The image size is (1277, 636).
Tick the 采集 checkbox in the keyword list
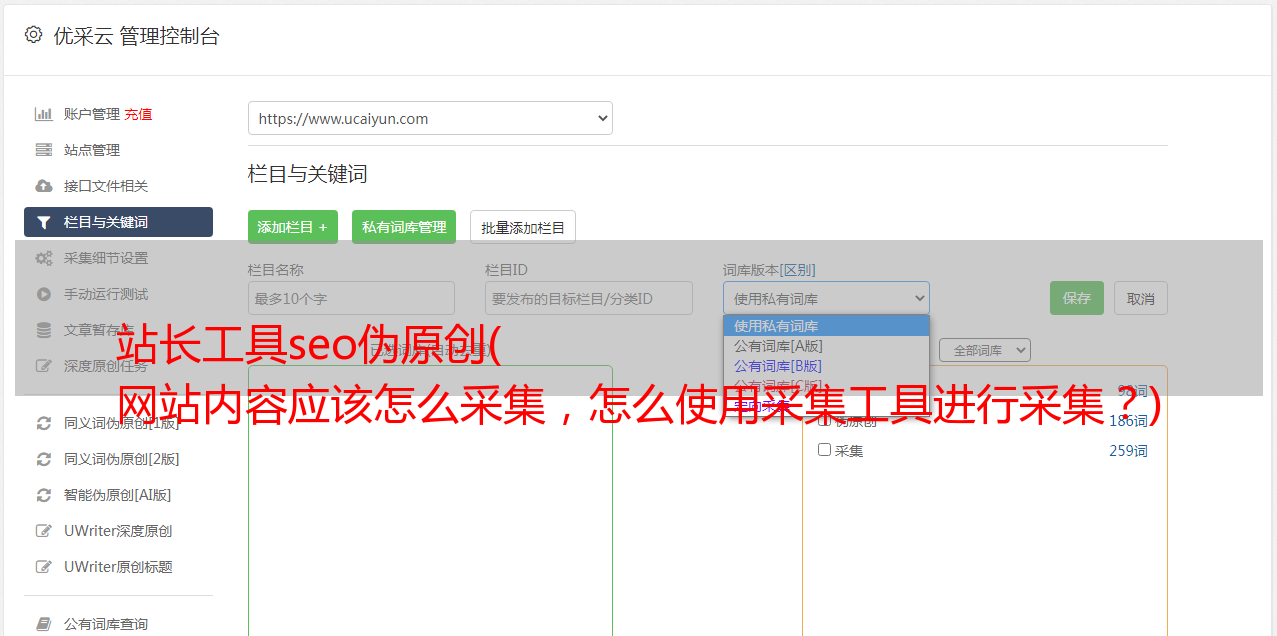(825, 450)
